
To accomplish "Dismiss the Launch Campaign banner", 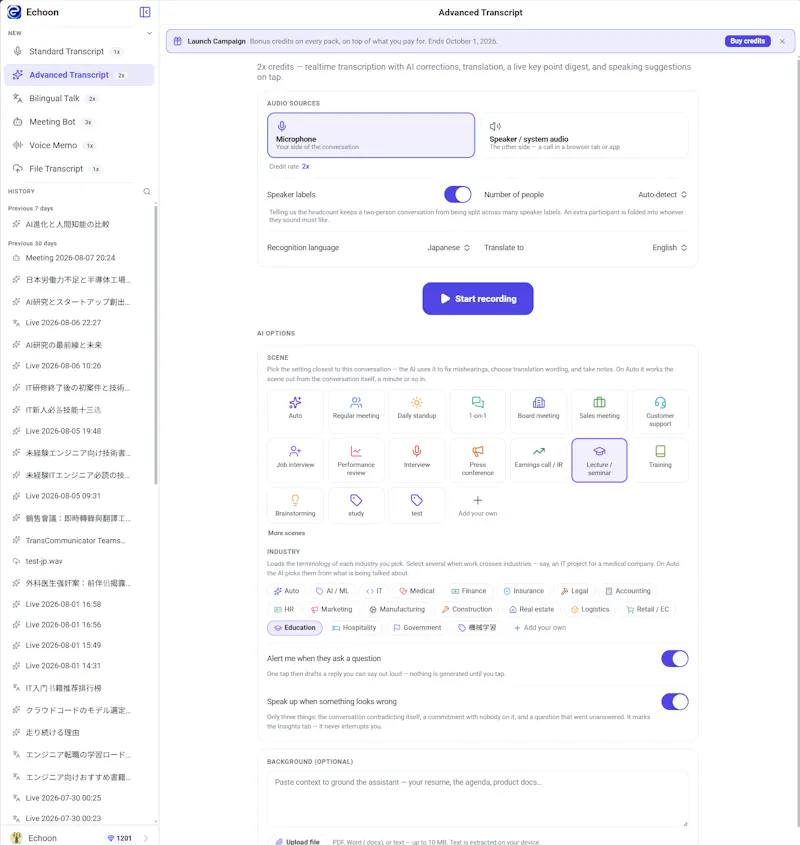I will tap(782, 41).
